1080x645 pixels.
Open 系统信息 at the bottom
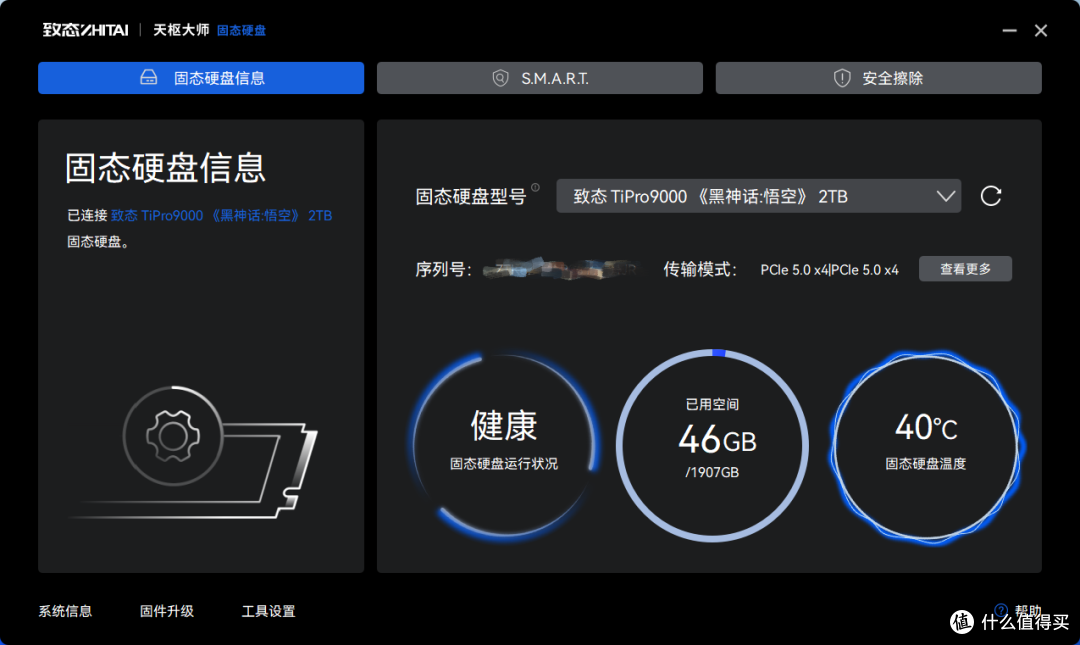click(x=65, y=611)
